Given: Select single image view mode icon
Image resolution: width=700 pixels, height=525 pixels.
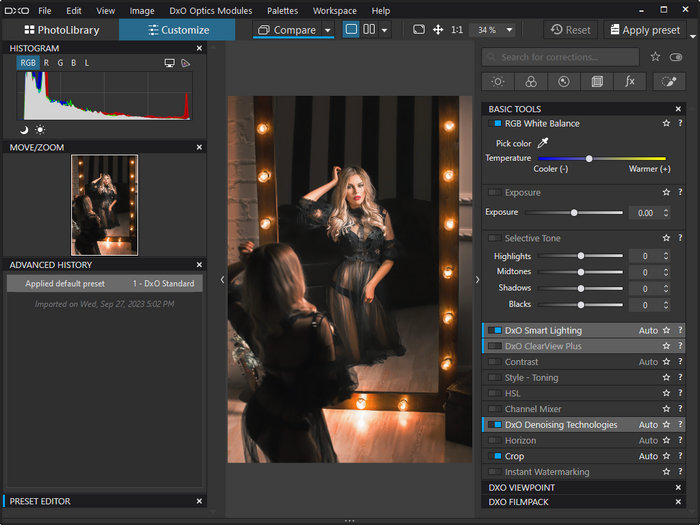Looking at the screenshot, I should pos(351,30).
